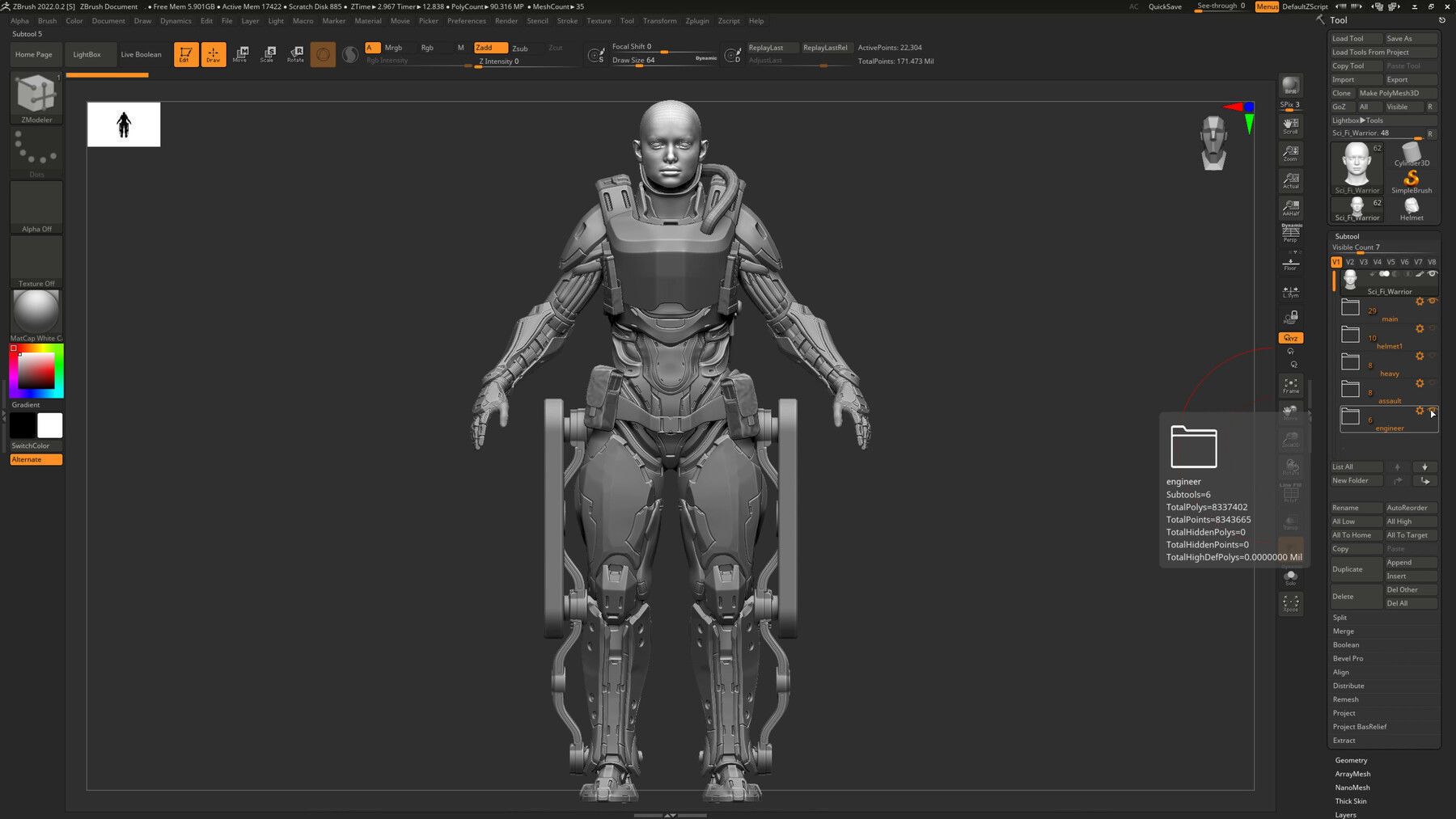Collapse the Subtool panel header
This screenshot has width=1456, height=819.
(x=1347, y=236)
